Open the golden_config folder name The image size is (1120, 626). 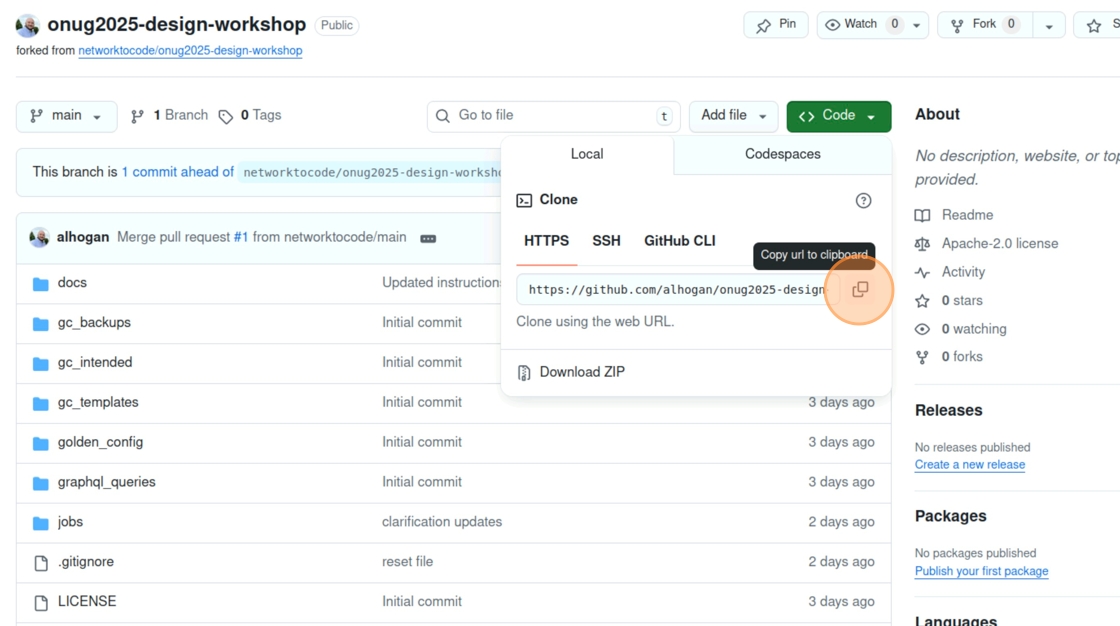[100, 443]
